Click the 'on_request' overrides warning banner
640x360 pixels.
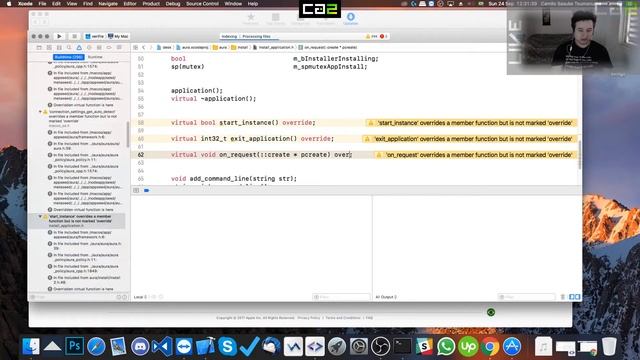(476, 155)
